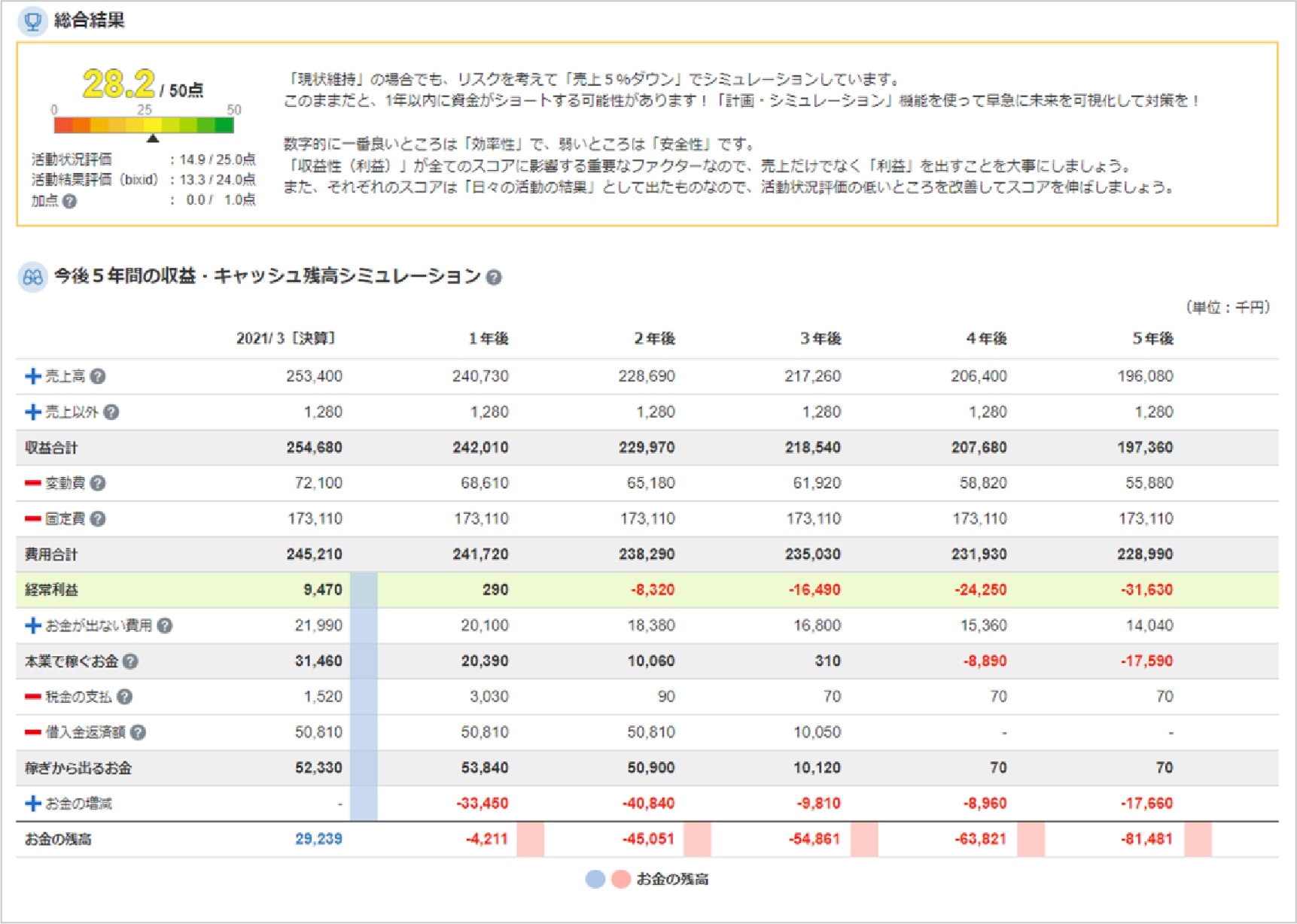Viewport: 1297px width, 924px height.
Task: Open help icon beside simulation section title
Action: coord(494,278)
